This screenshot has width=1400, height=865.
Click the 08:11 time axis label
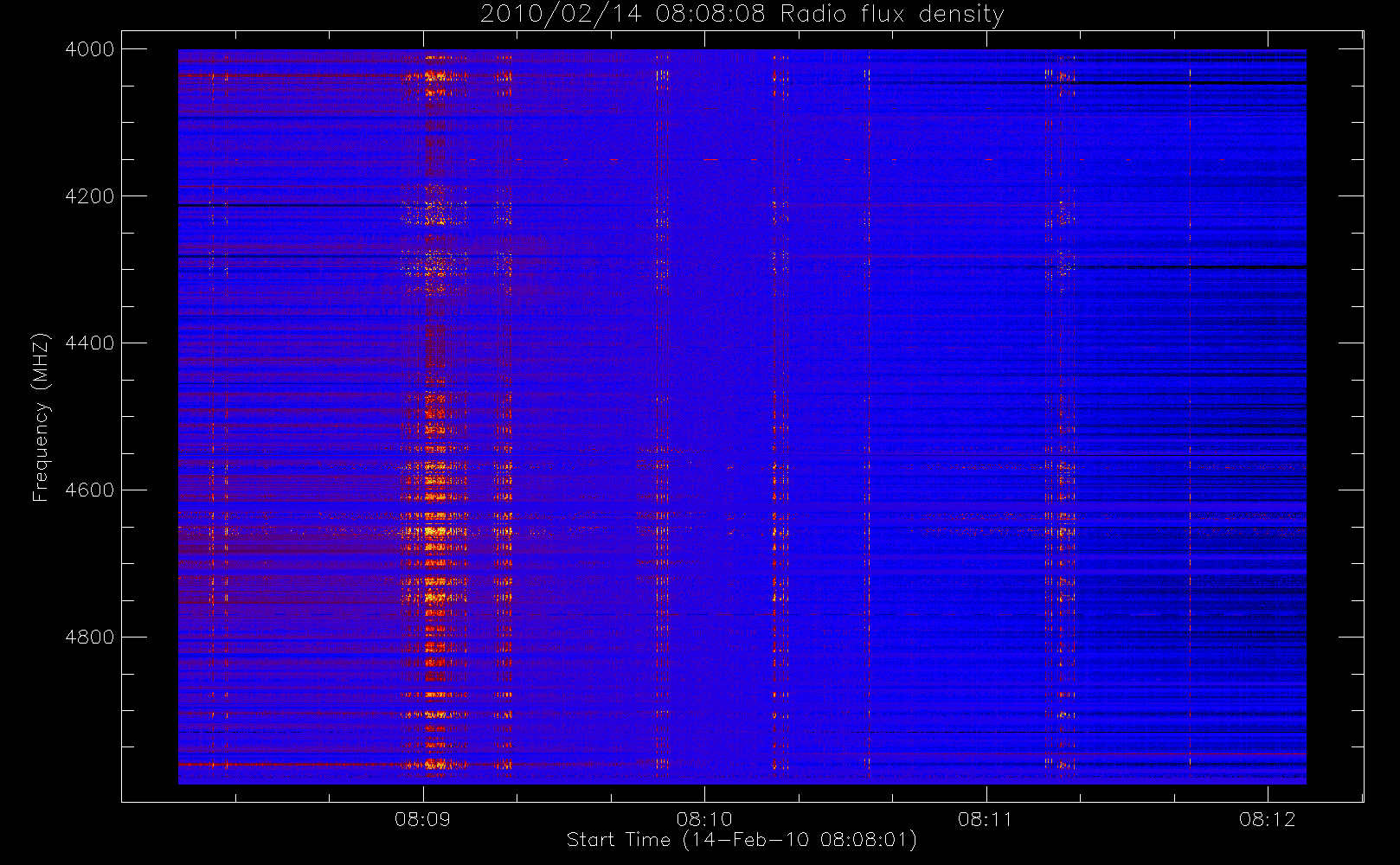pos(986,819)
